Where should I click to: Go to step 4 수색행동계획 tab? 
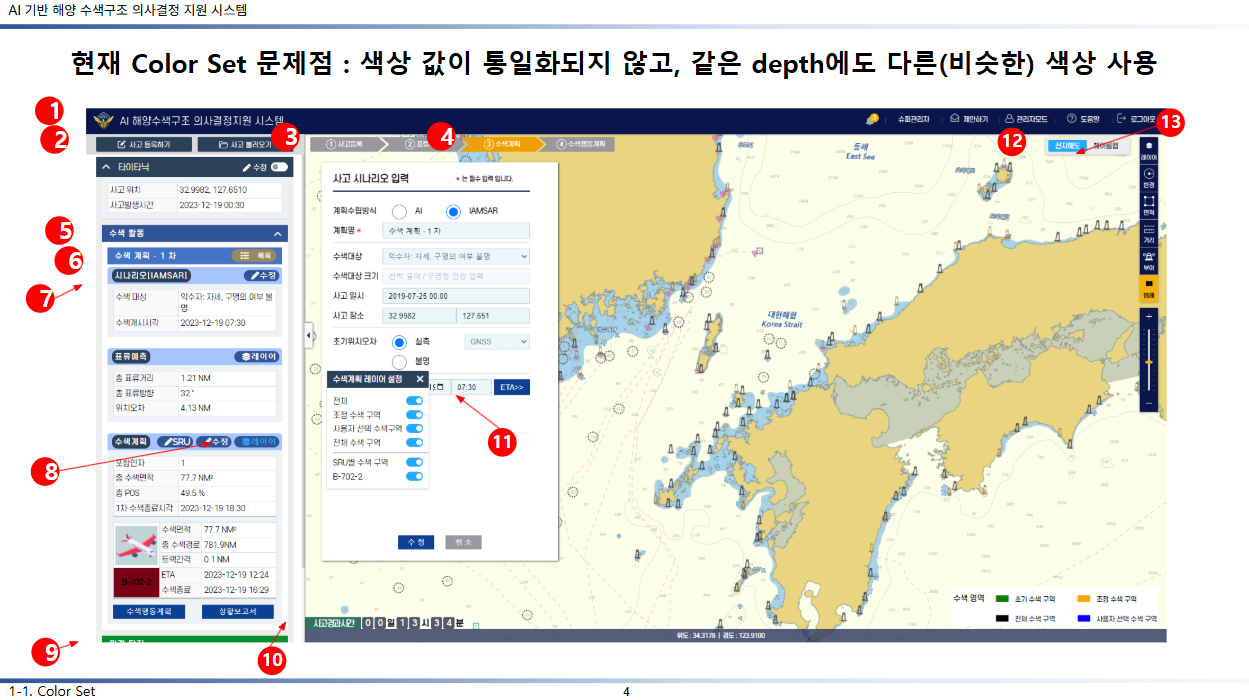[580, 144]
